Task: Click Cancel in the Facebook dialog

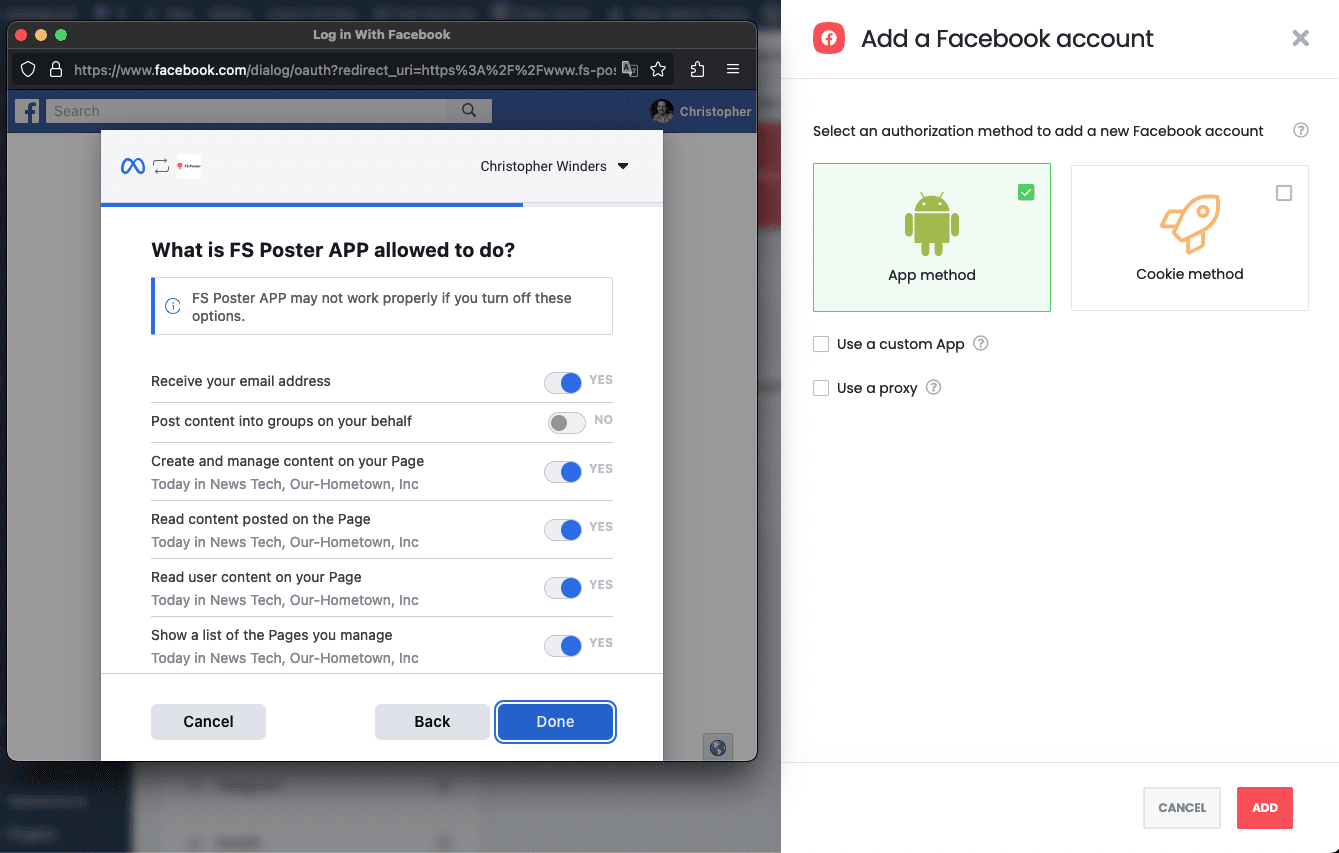Action: [x=208, y=722]
